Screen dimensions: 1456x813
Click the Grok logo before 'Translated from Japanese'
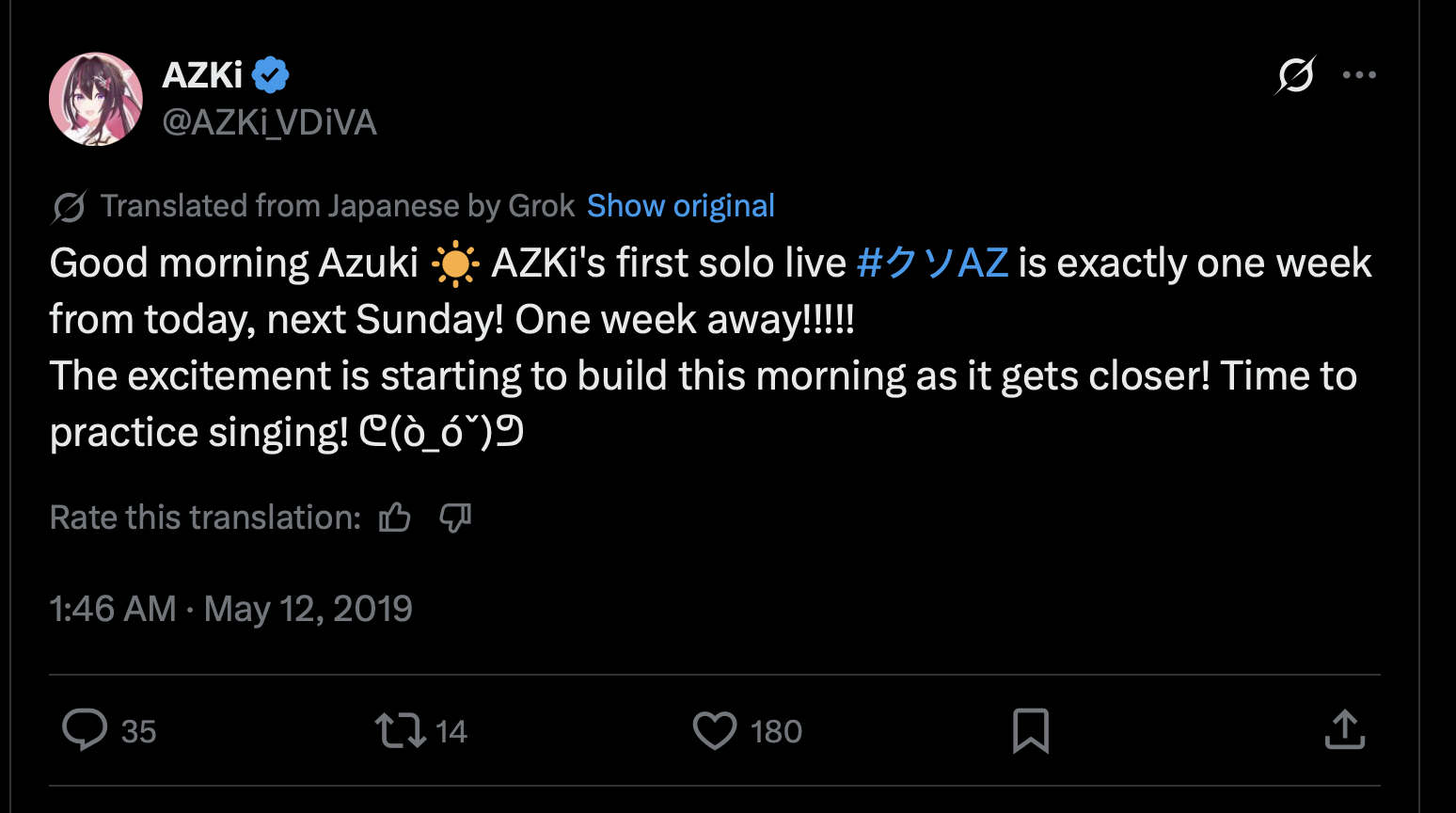pos(70,207)
